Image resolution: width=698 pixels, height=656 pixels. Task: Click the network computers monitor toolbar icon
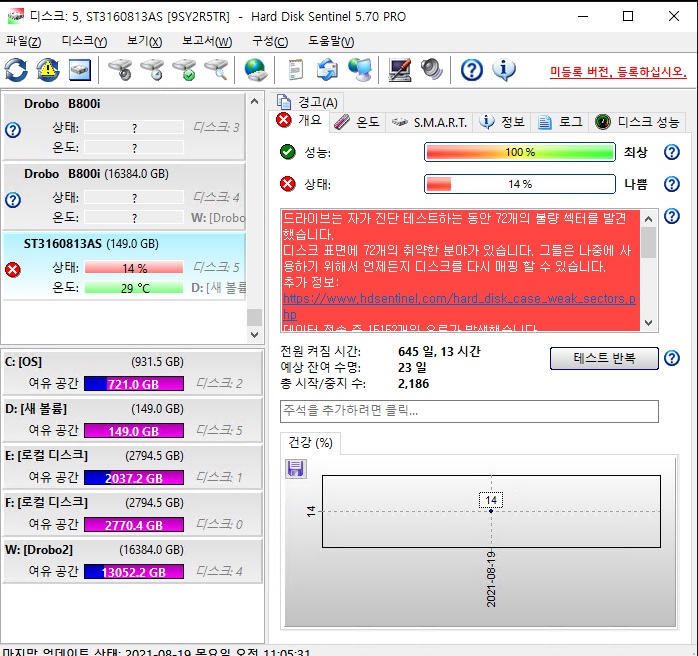360,70
